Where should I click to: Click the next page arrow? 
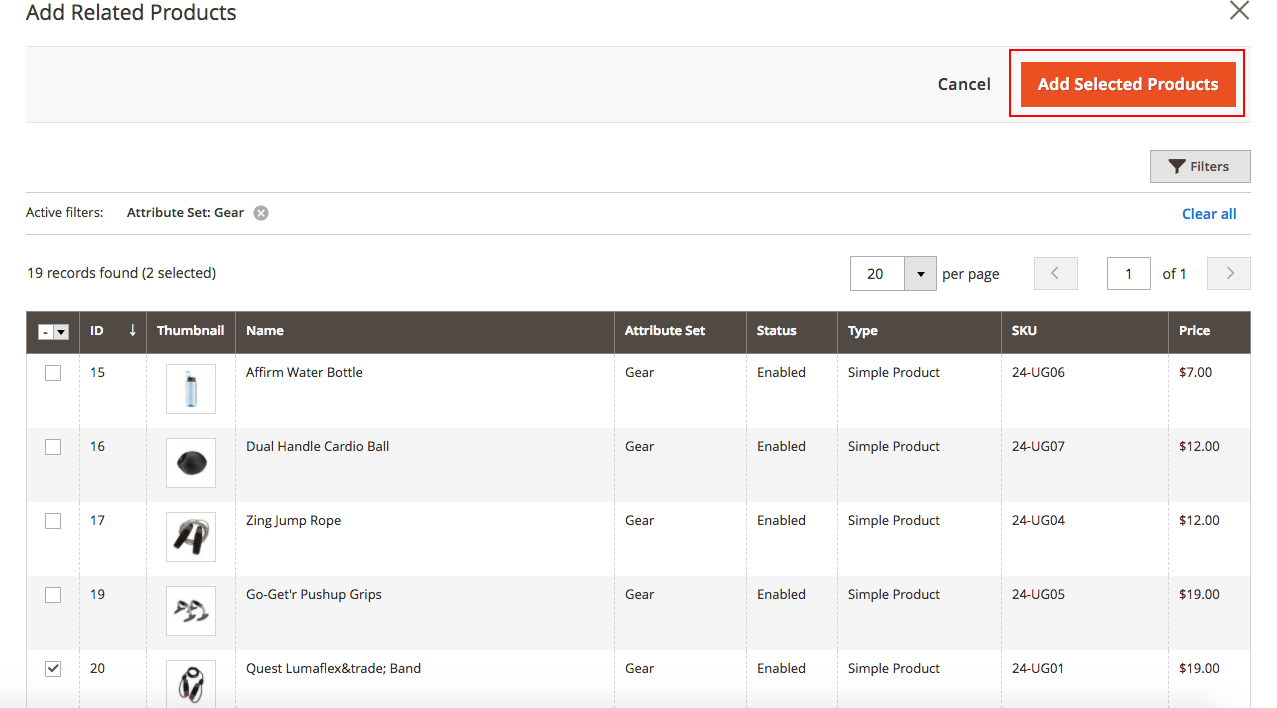tap(1228, 273)
